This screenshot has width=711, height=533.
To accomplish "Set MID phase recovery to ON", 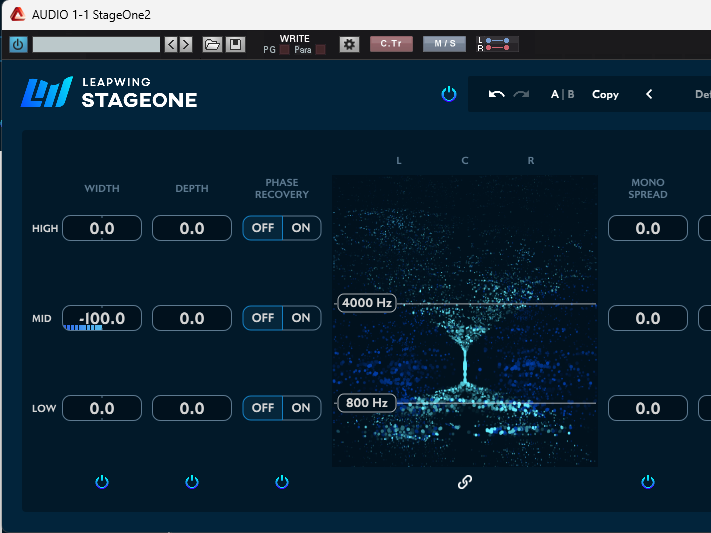I will point(302,318).
